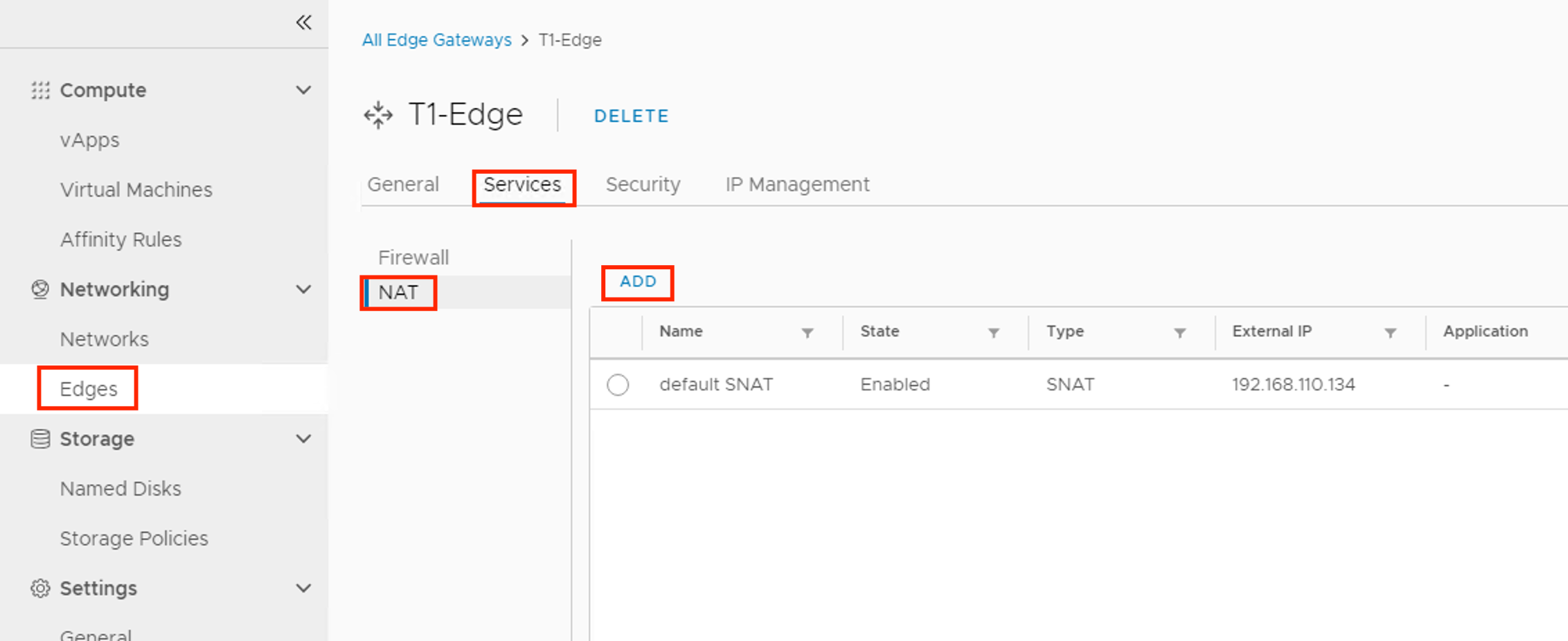Select the default SNAT rule radio button
This screenshot has height=641, width=1568.
click(618, 385)
